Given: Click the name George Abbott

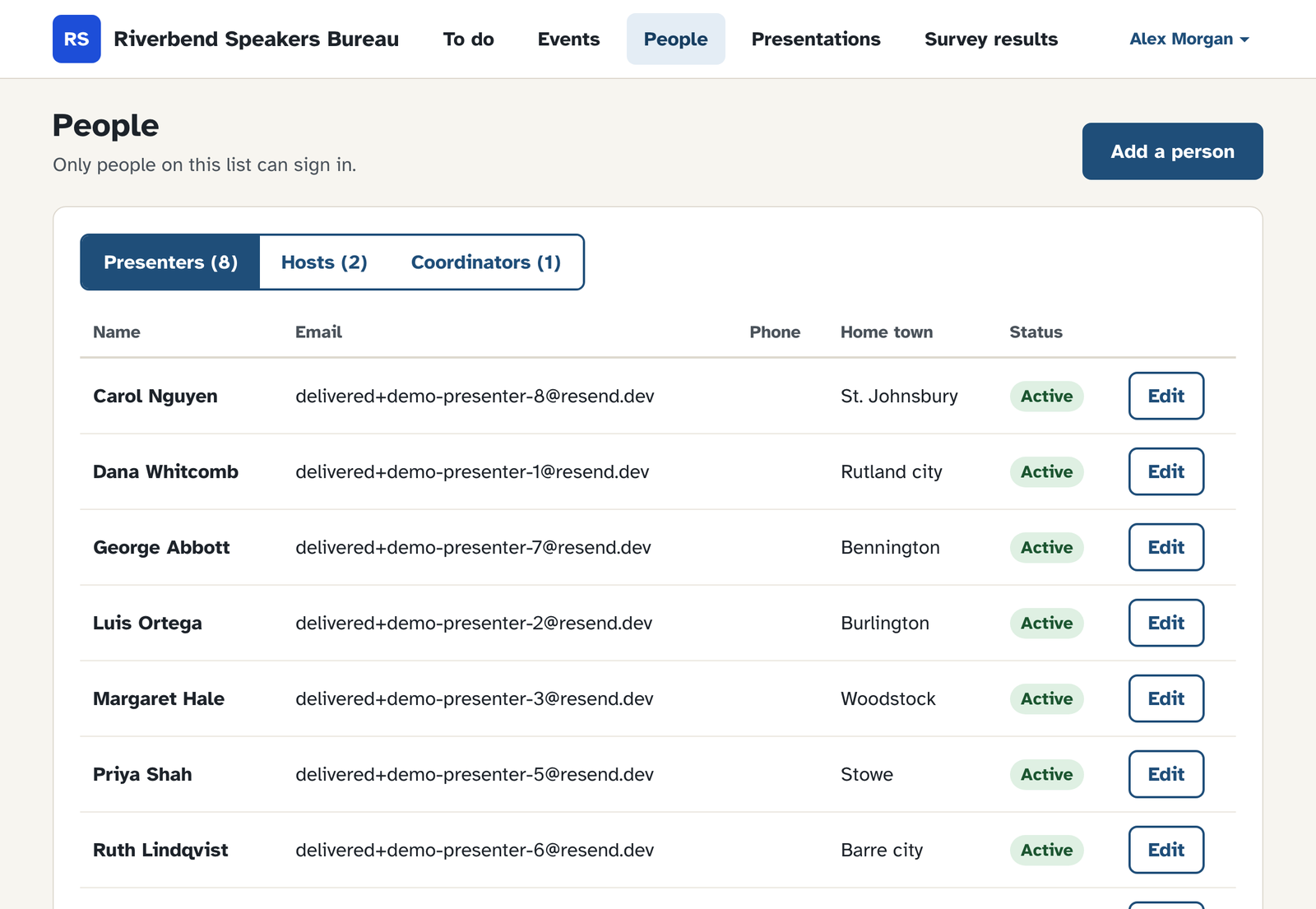Looking at the screenshot, I should [161, 548].
